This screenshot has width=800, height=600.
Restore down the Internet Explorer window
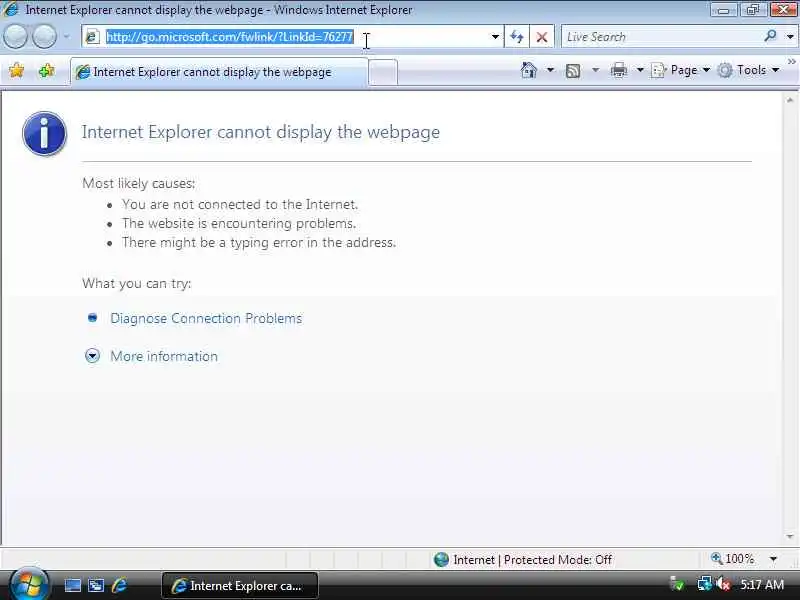(753, 10)
